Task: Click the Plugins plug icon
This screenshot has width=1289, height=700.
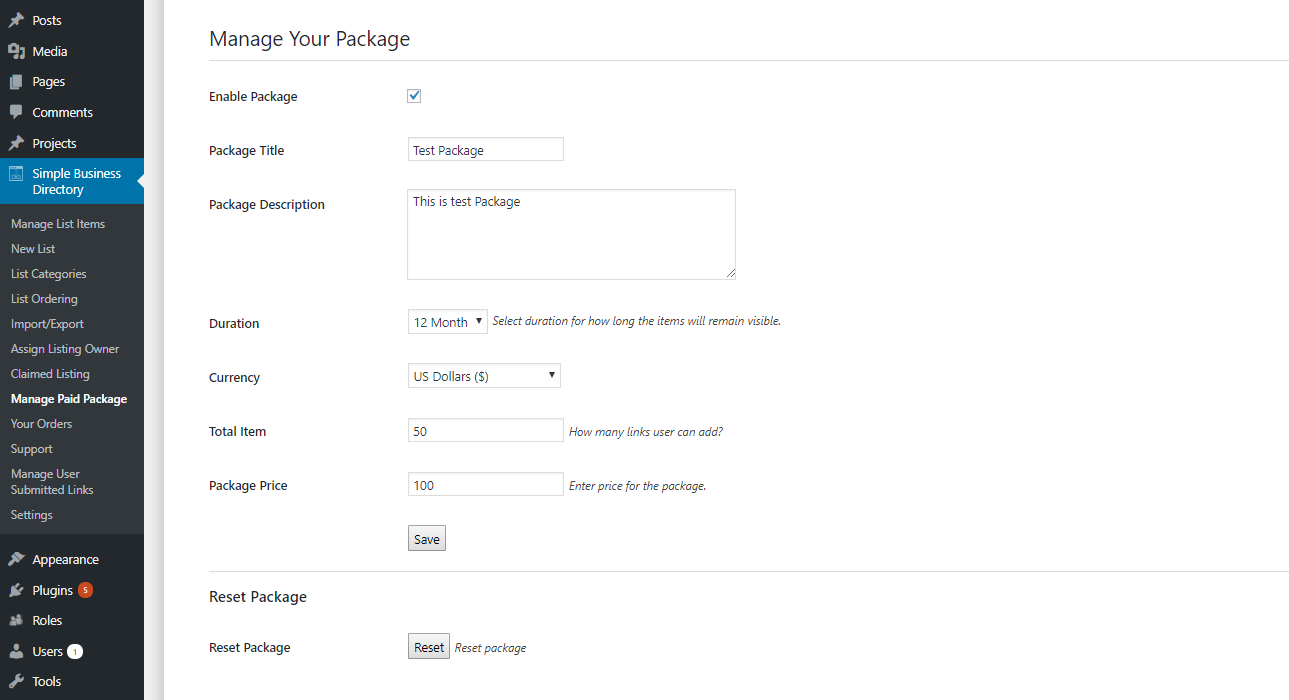Action: [x=16, y=590]
